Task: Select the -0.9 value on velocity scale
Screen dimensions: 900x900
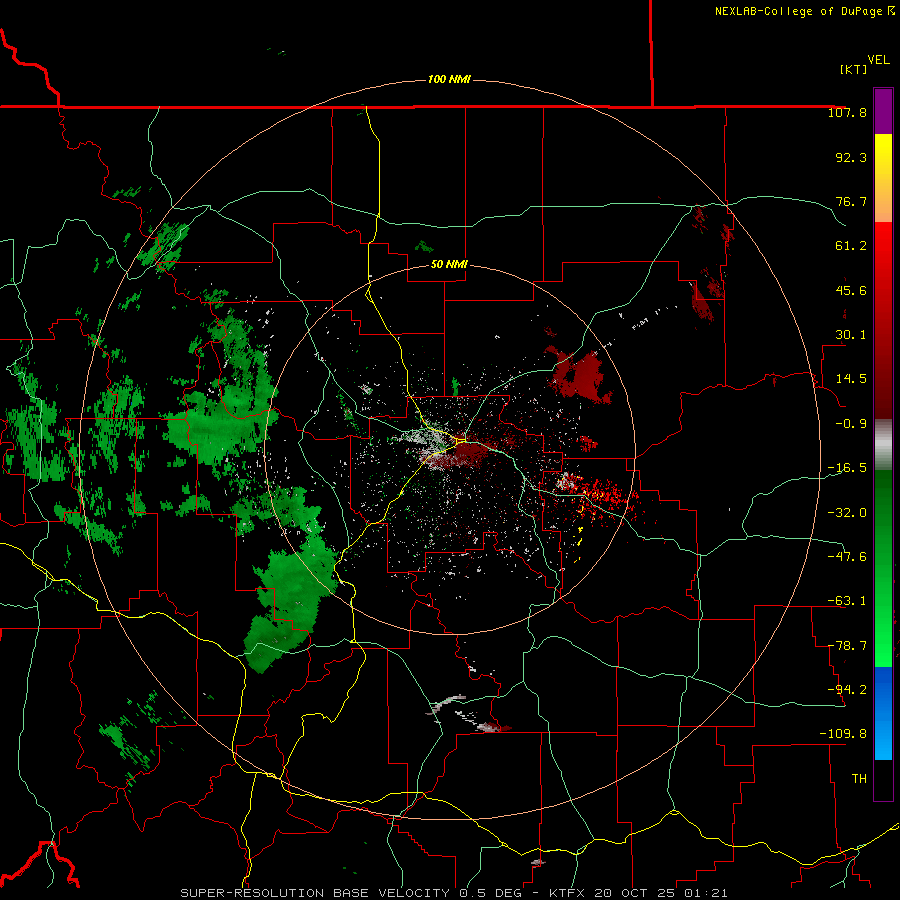Action: click(x=851, y=424)
